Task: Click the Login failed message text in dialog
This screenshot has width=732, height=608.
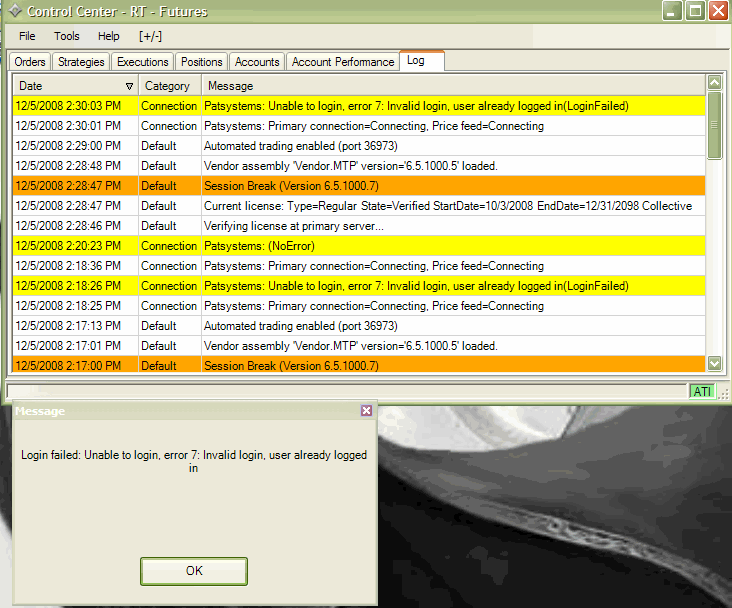Action: click(194, 461)
